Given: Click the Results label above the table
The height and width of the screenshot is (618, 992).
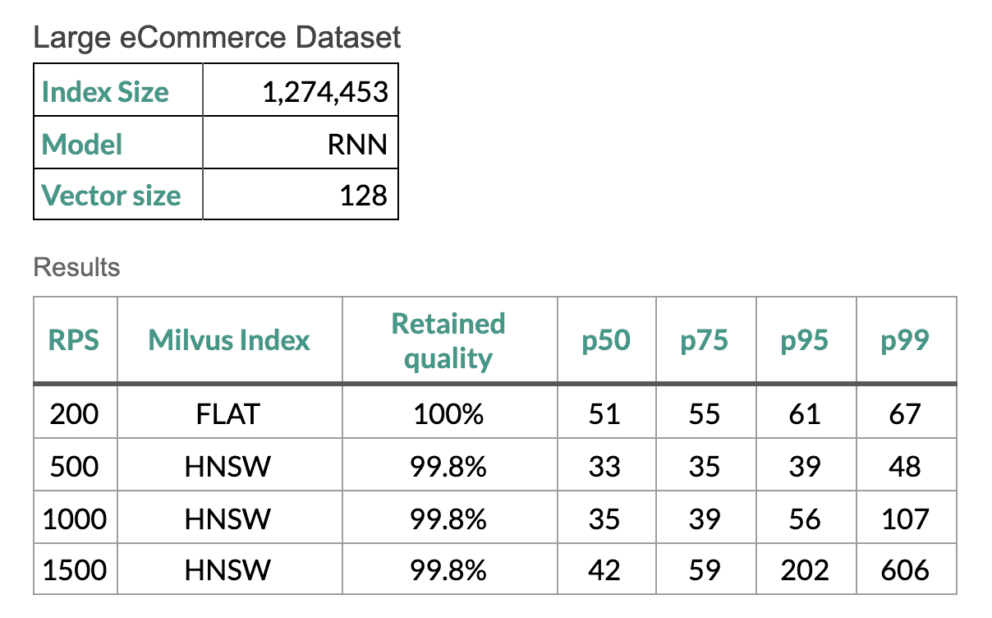Looking at the screenshot, I should (x=76, y=267).
